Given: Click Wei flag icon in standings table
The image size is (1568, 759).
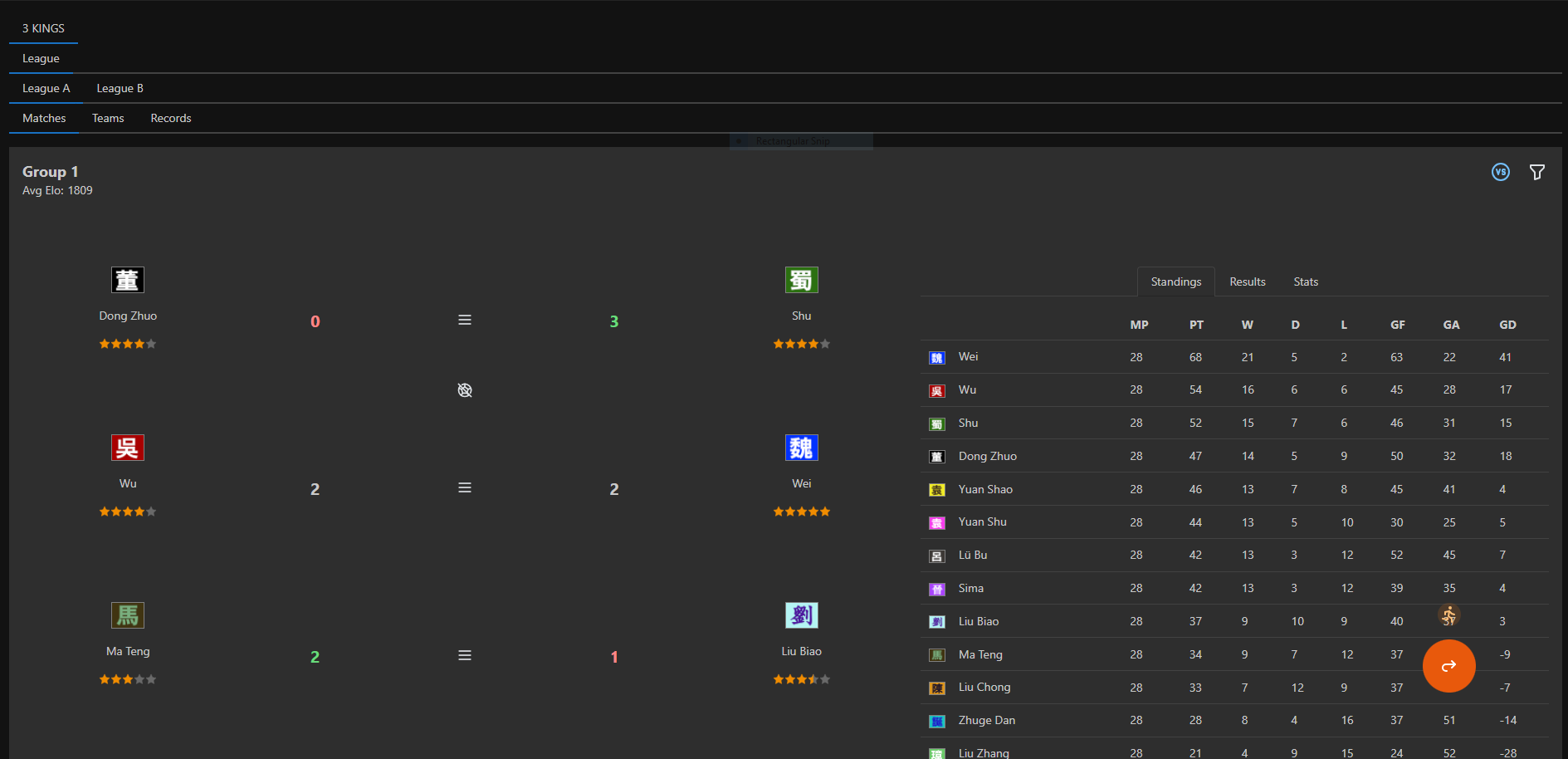Looking at the screenshot, I should pyautogui.click(x=937, y=358).
